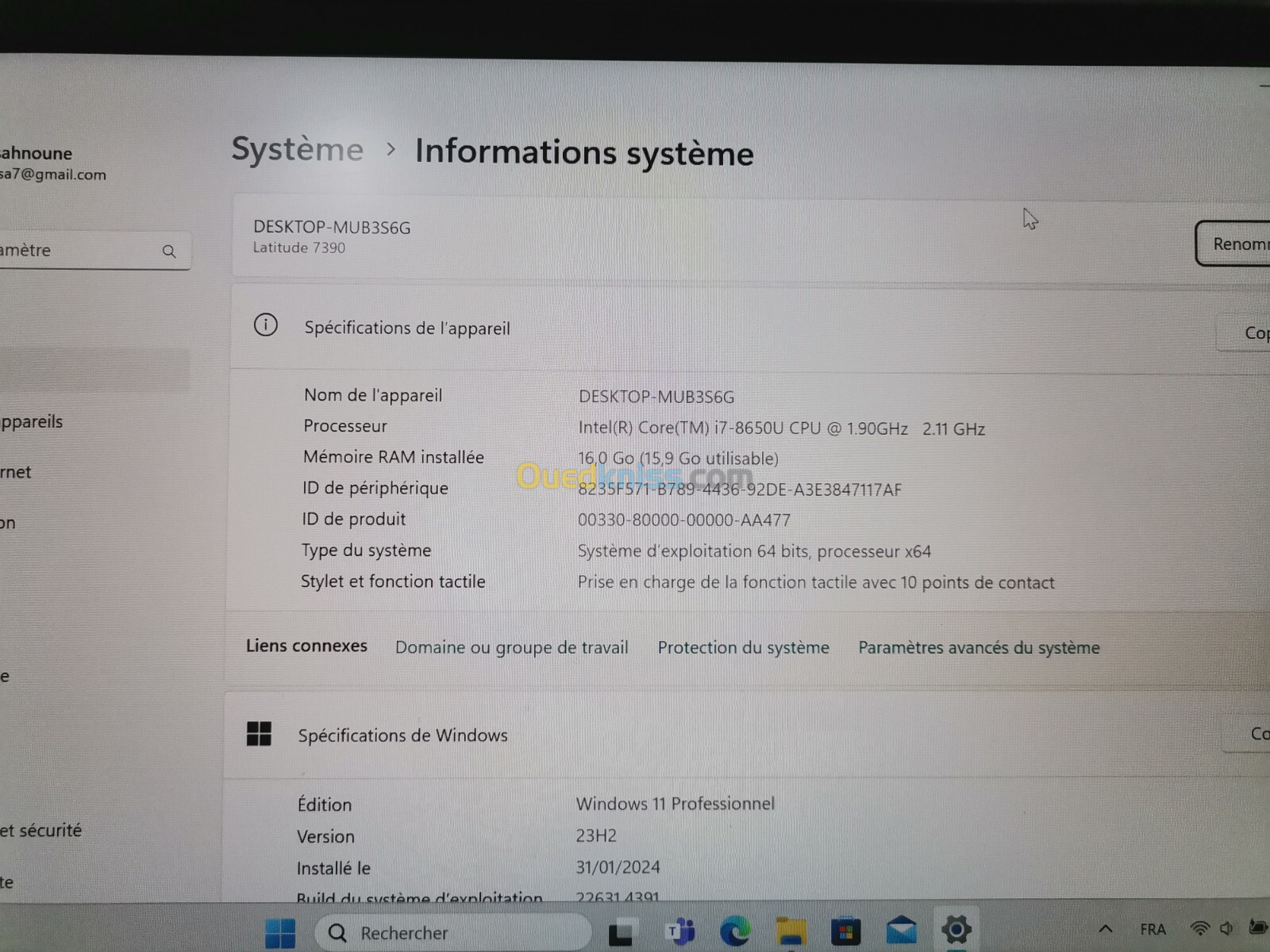This screenshot has height=952, width=1270.
Task: Click Renommer button for this PC
Action: coord(1233,244)
